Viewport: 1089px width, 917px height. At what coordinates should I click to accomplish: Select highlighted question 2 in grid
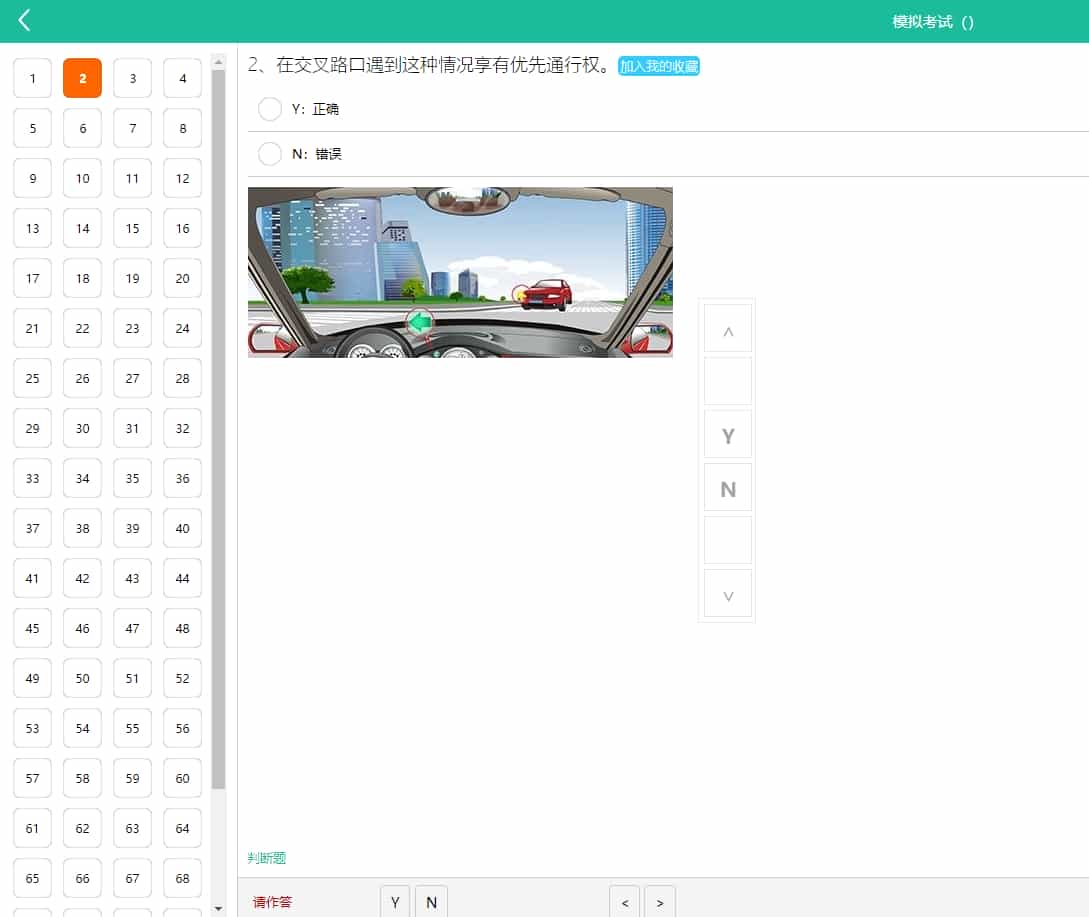click(x=83, y=78)
